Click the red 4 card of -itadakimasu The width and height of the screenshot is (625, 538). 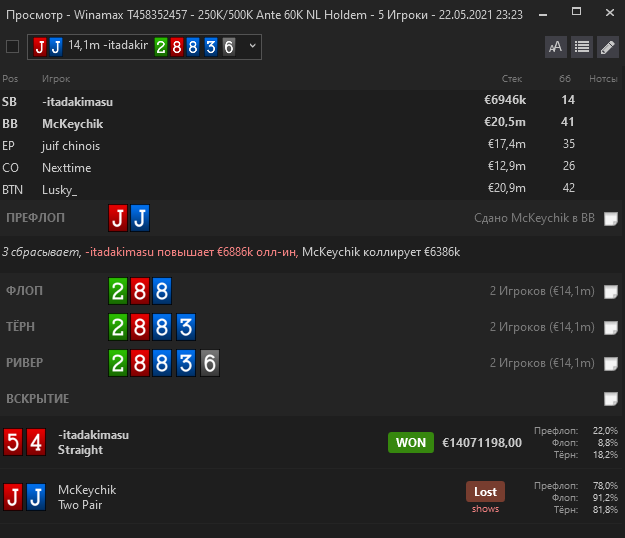click(36, 442)
